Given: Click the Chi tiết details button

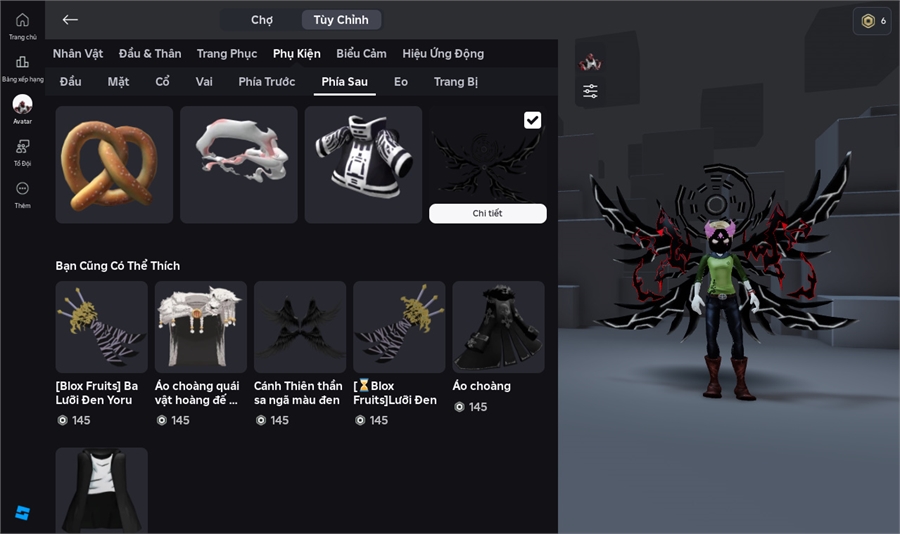Looking at the screenshot, I should 487,213.
